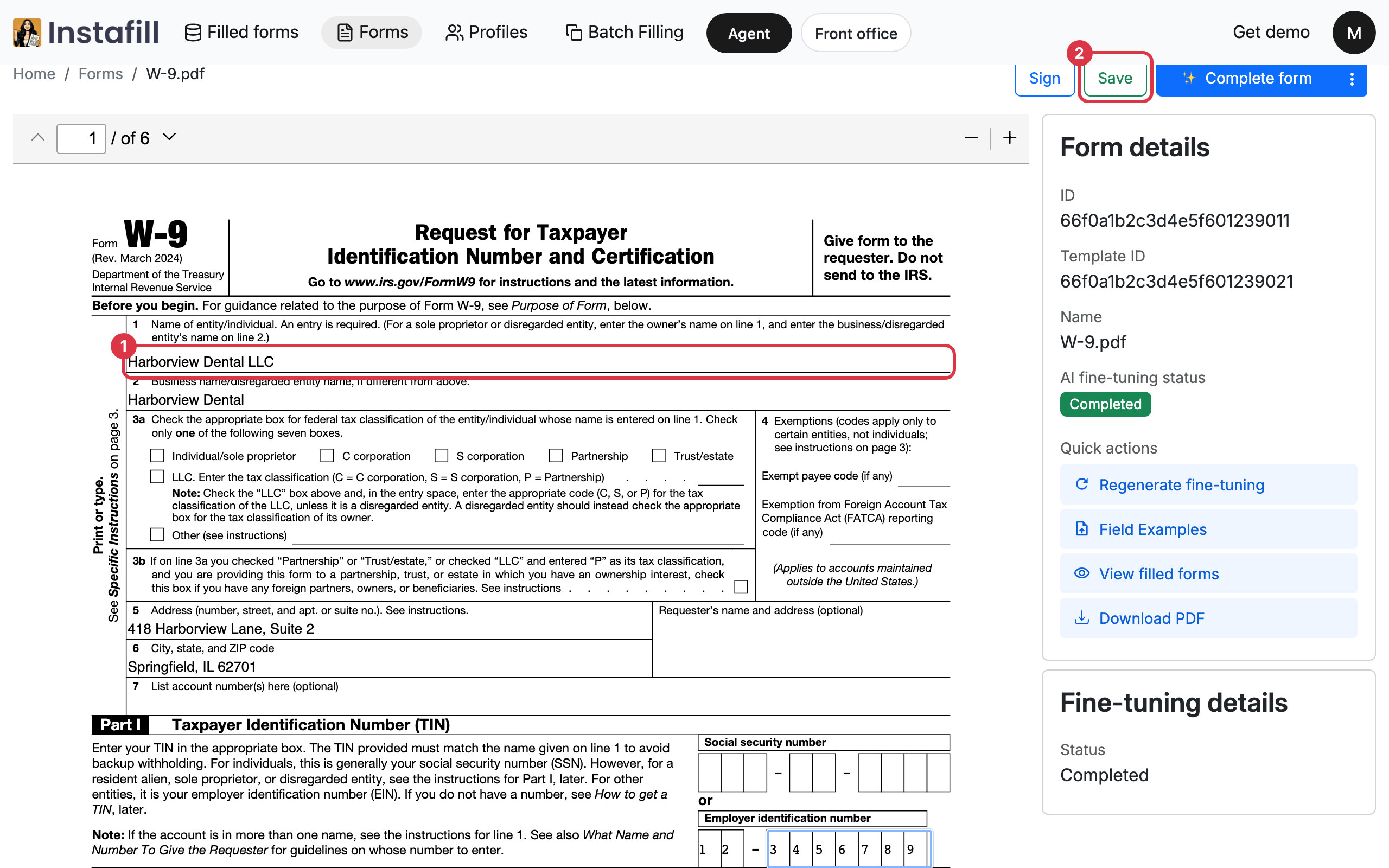Click Regenerate fine-tuning action
The image size is (1389, 868).
(1208, 484)
